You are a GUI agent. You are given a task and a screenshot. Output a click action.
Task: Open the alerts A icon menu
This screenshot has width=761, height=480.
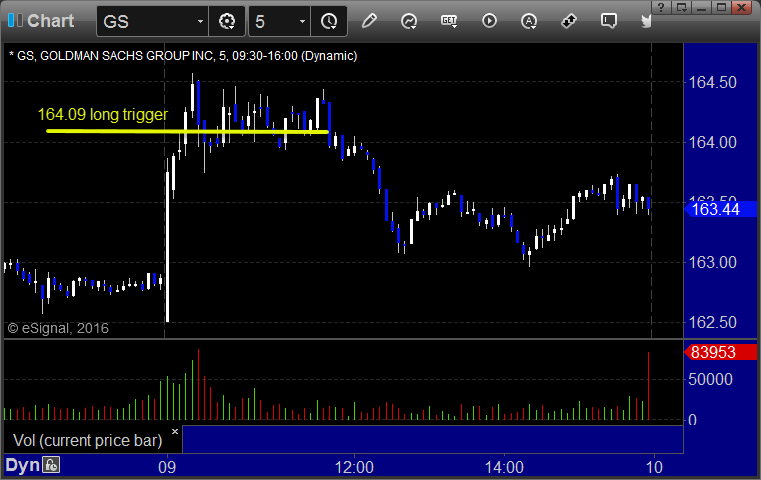pyautogui.click(x=529, y=21)
